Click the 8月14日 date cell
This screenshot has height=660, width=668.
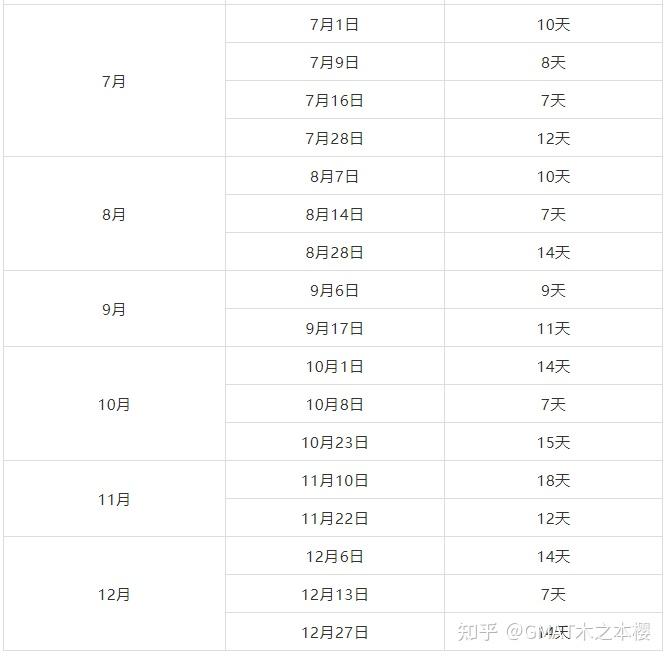(334, 214)
